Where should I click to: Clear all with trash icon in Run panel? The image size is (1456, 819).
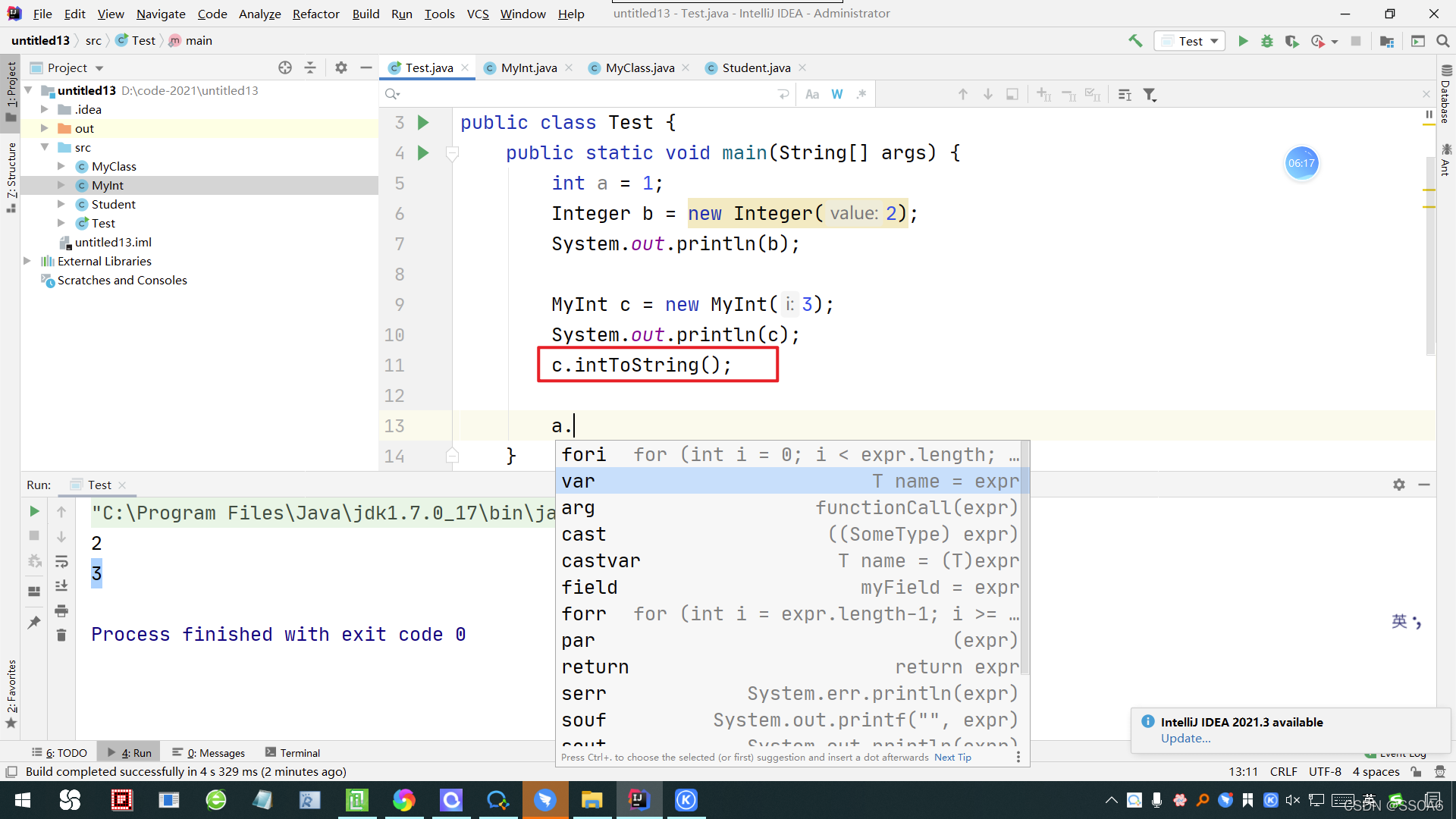click(x=61, y=635)
